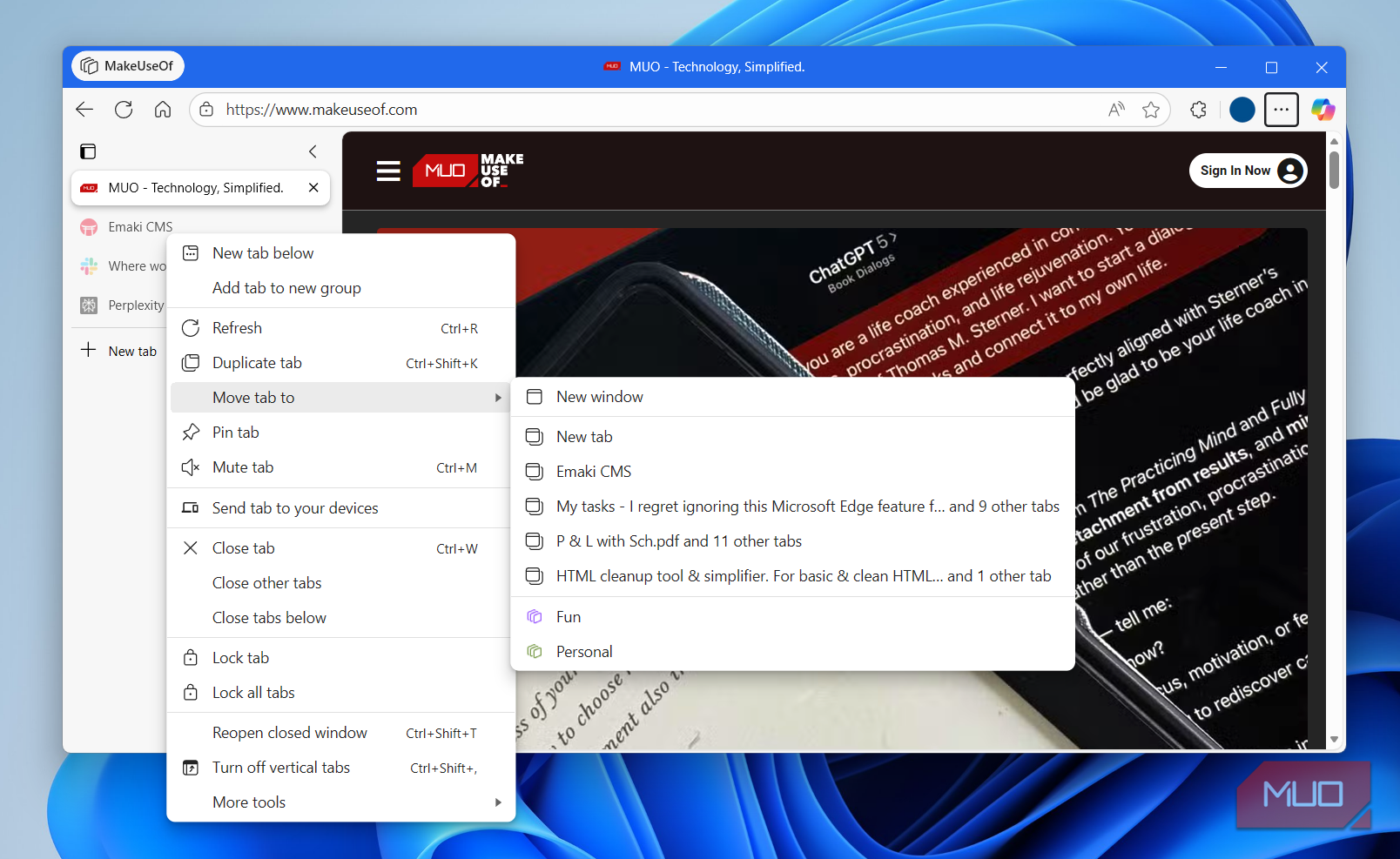Turn off vertical tabs
The height and width of the screenshot is (859, 1400).
(340, 768)
